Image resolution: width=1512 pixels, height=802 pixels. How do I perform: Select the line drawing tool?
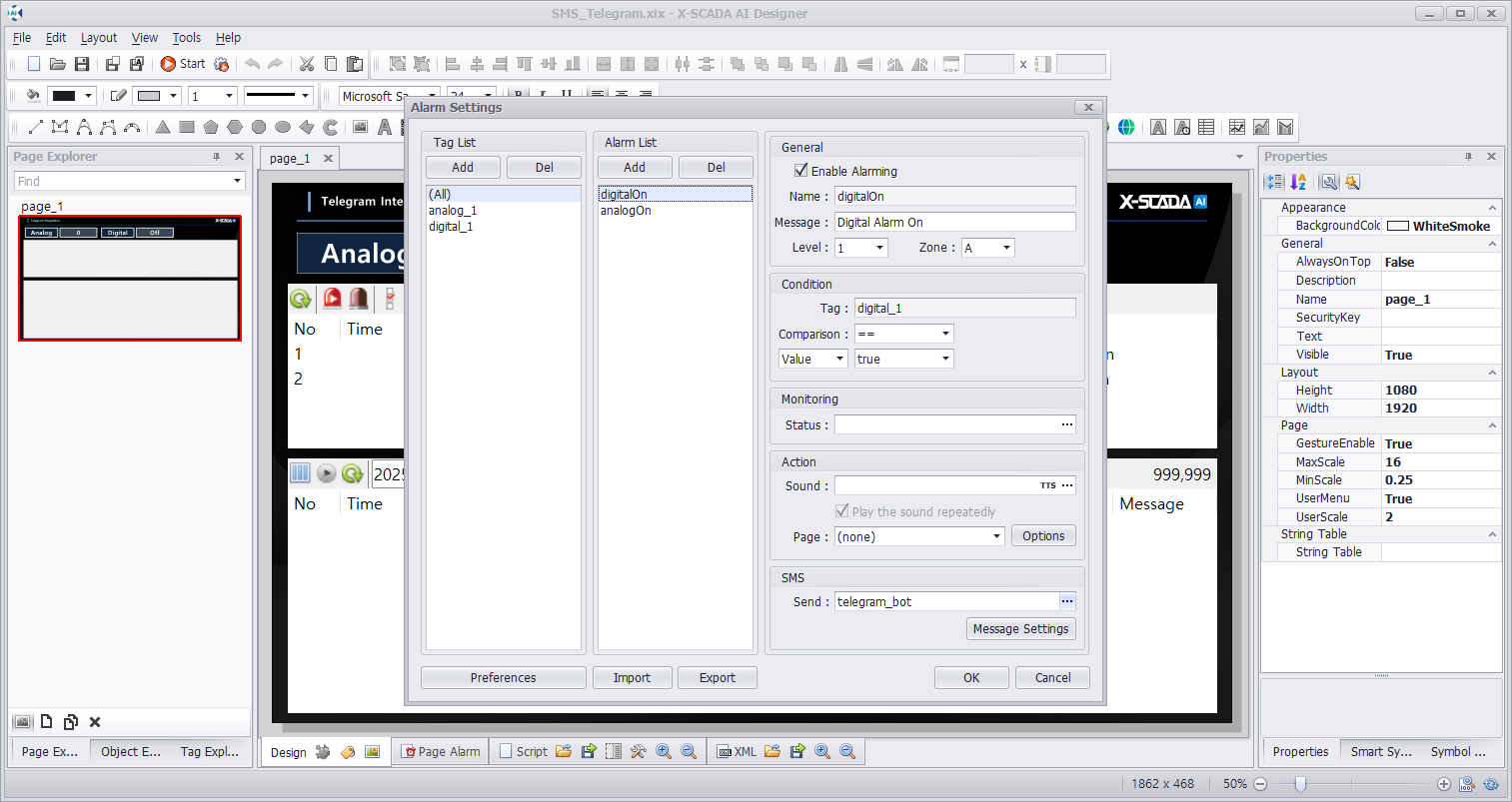pyautogui.click(x=35, y=127)
